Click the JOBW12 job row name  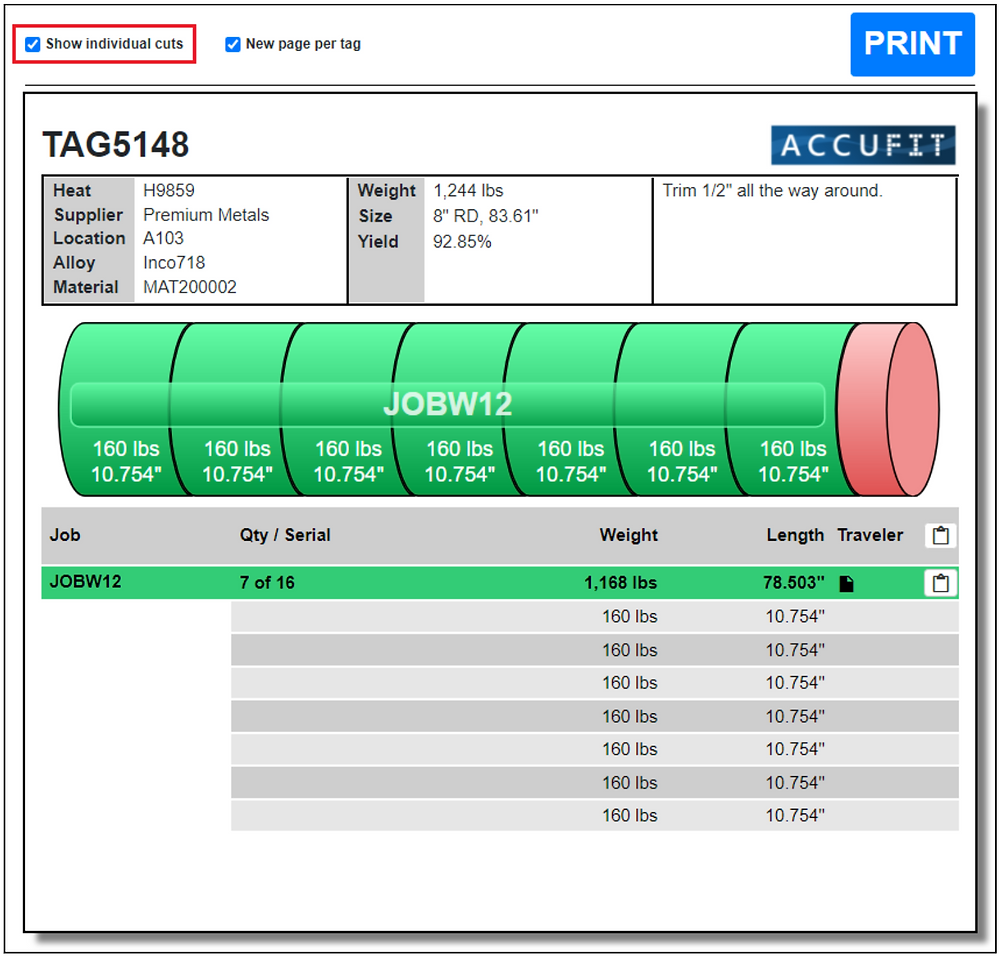85,581
